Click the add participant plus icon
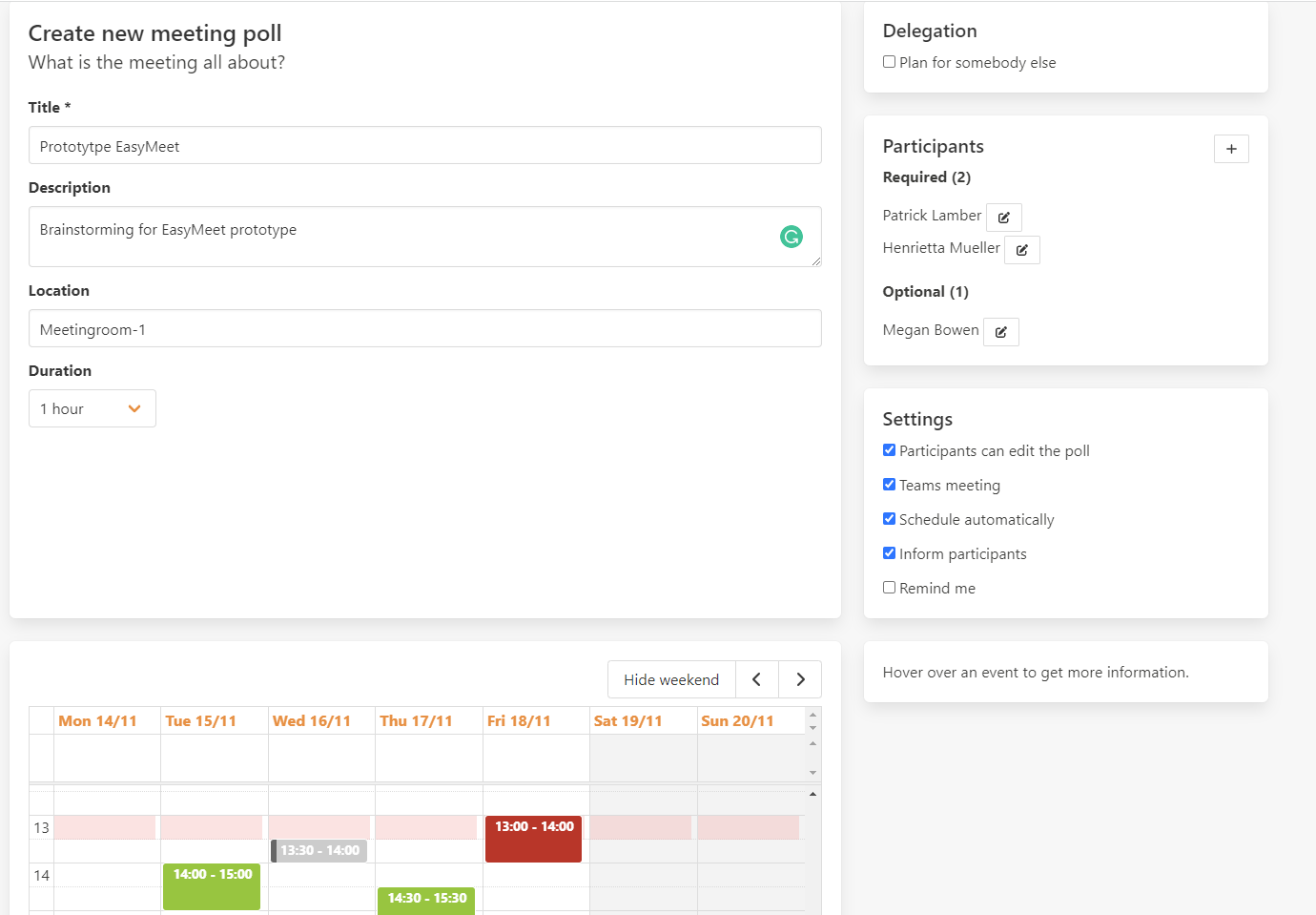 click(x=1231, y=149)
